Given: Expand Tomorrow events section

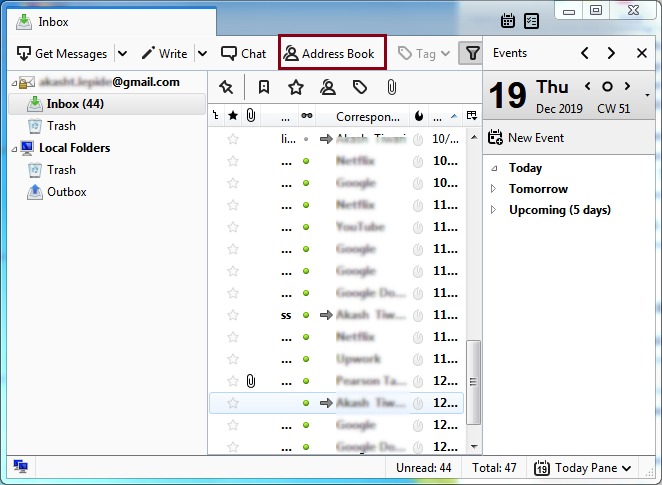Looking at the screenshot, I should click(493, 189).
